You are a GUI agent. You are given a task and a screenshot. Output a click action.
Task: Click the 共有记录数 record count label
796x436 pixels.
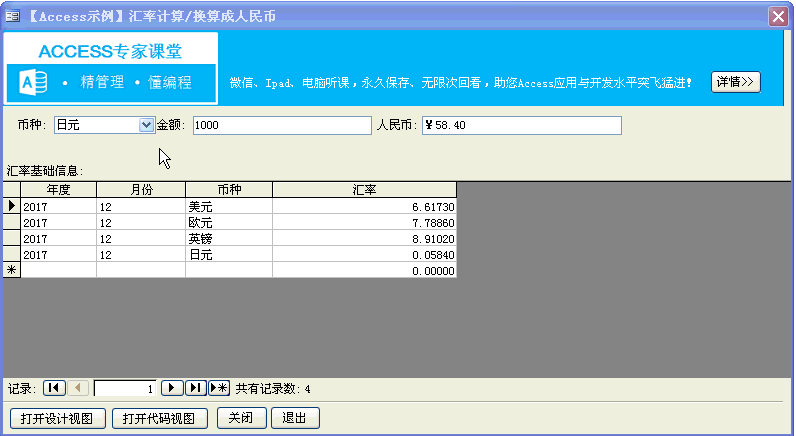coord(273,389)
